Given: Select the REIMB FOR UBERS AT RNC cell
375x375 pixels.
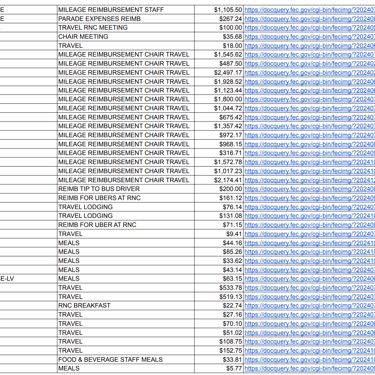Looking at the screenshot, I should (x=126, y=198).
